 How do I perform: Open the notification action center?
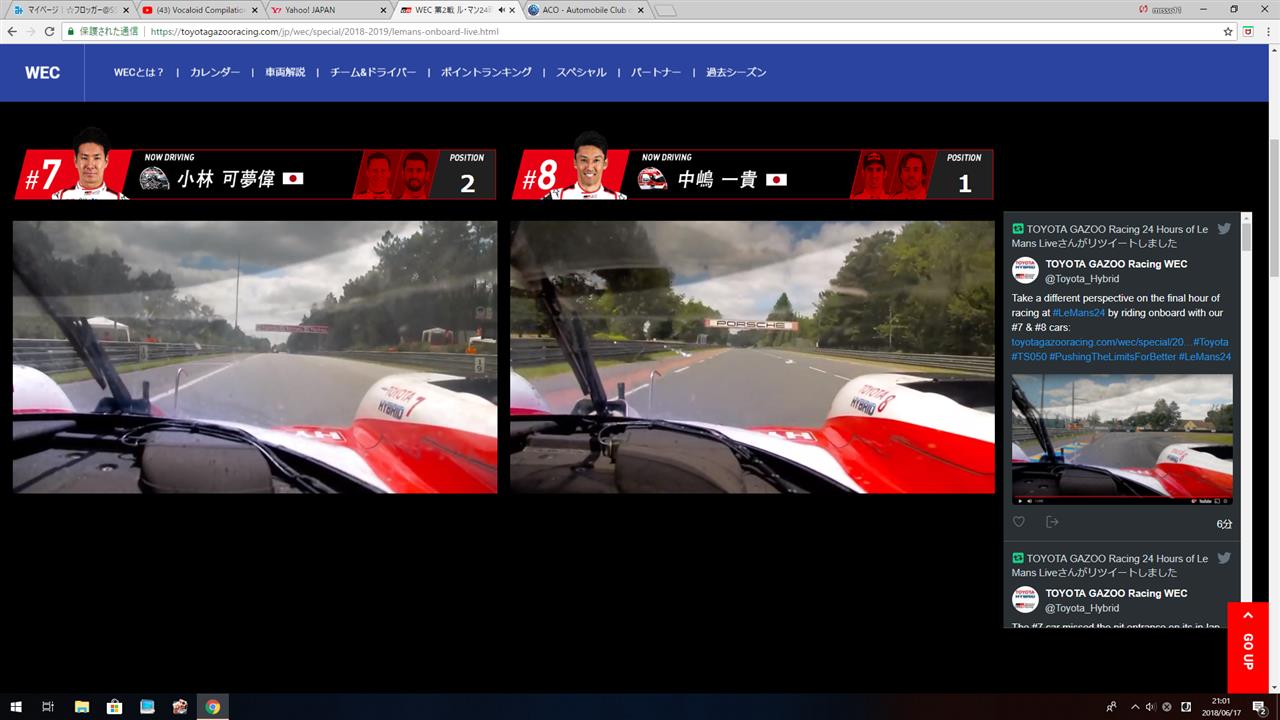tap(1260, 707)
